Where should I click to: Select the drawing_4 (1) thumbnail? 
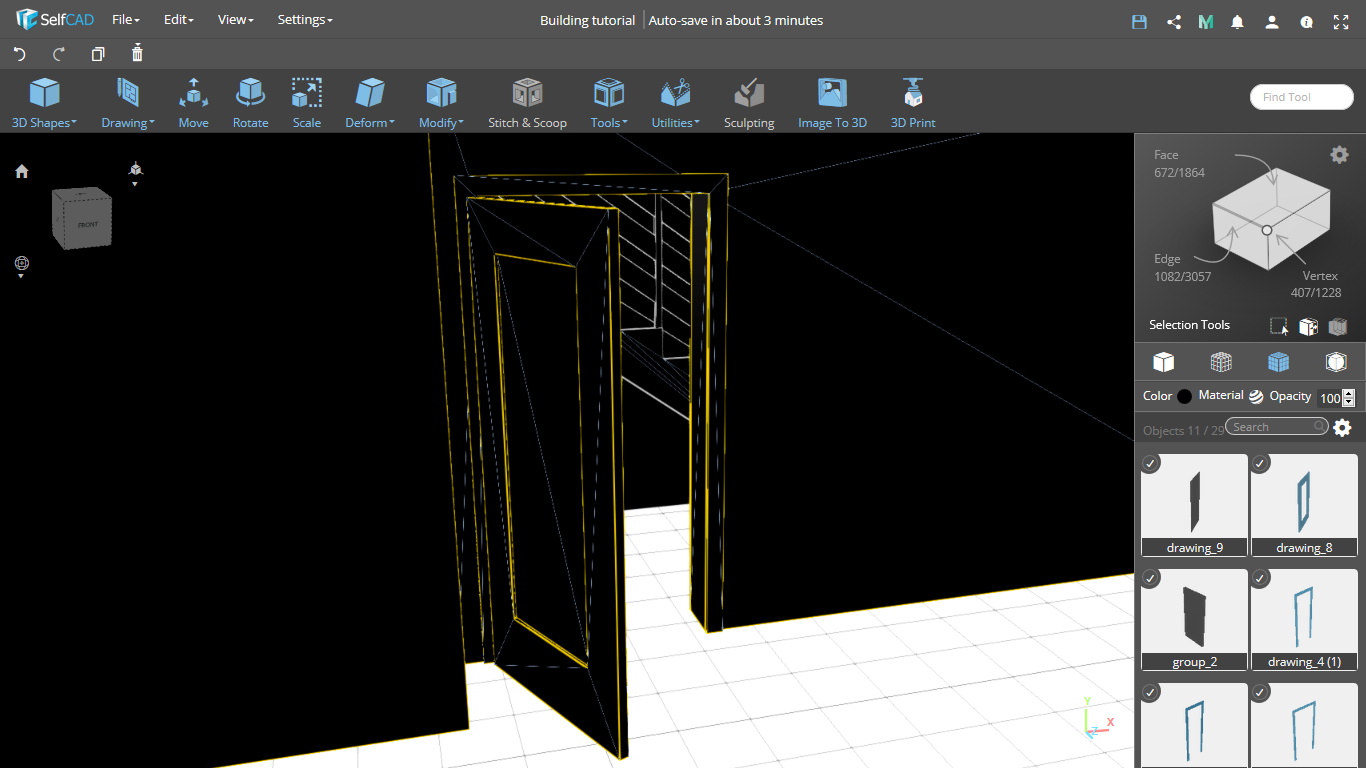[1304, 619]
